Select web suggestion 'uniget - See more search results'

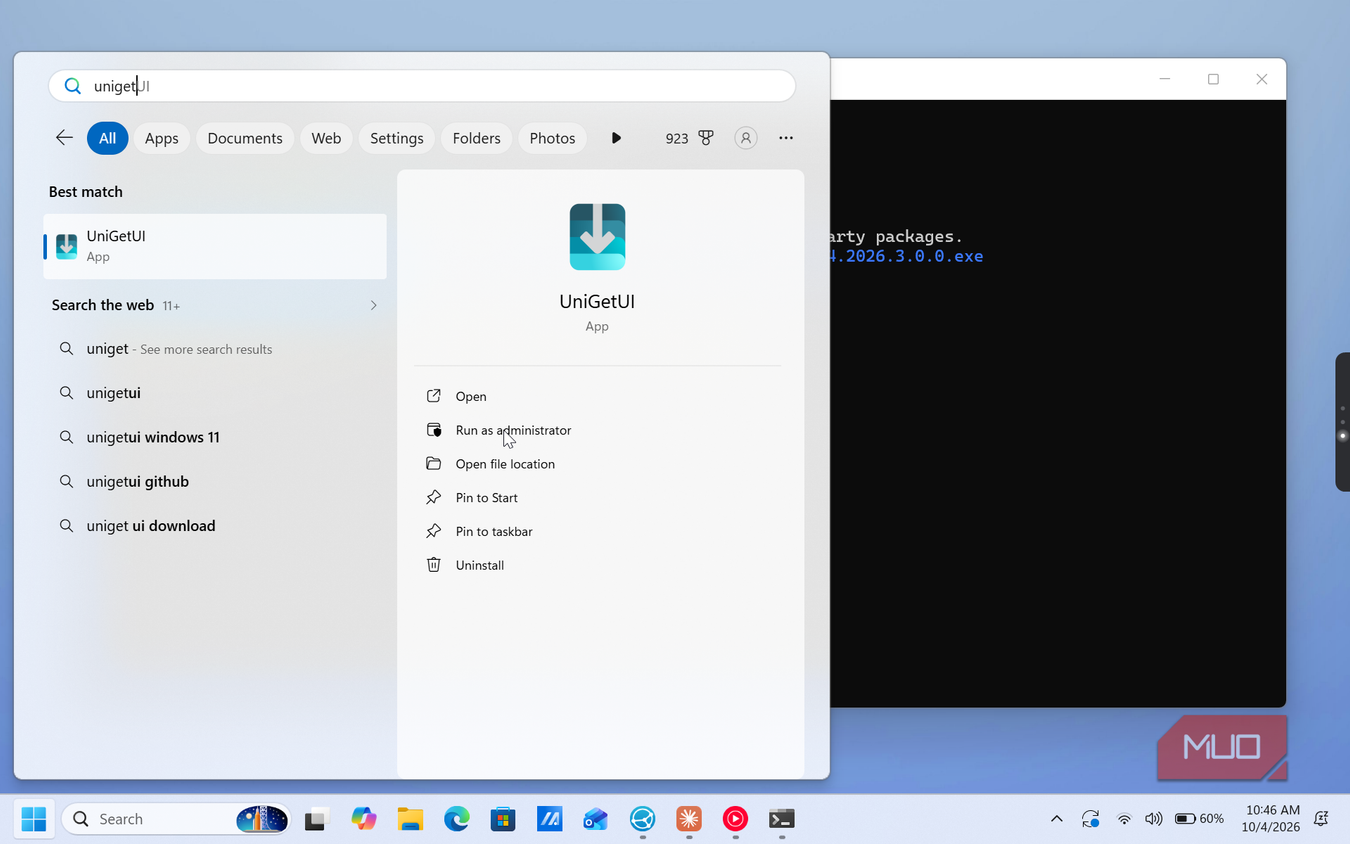(215, 349)
